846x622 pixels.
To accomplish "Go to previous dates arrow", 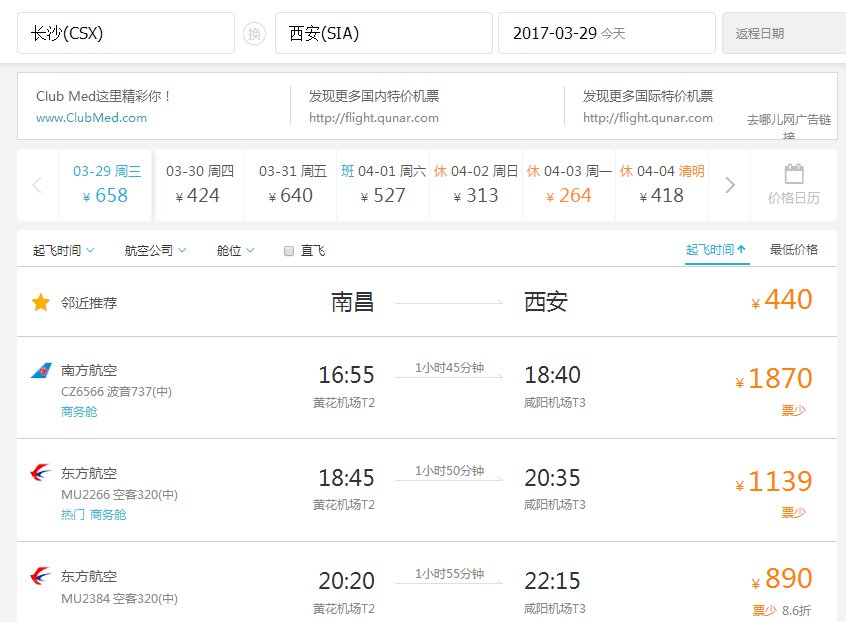I will coord(37,185).
